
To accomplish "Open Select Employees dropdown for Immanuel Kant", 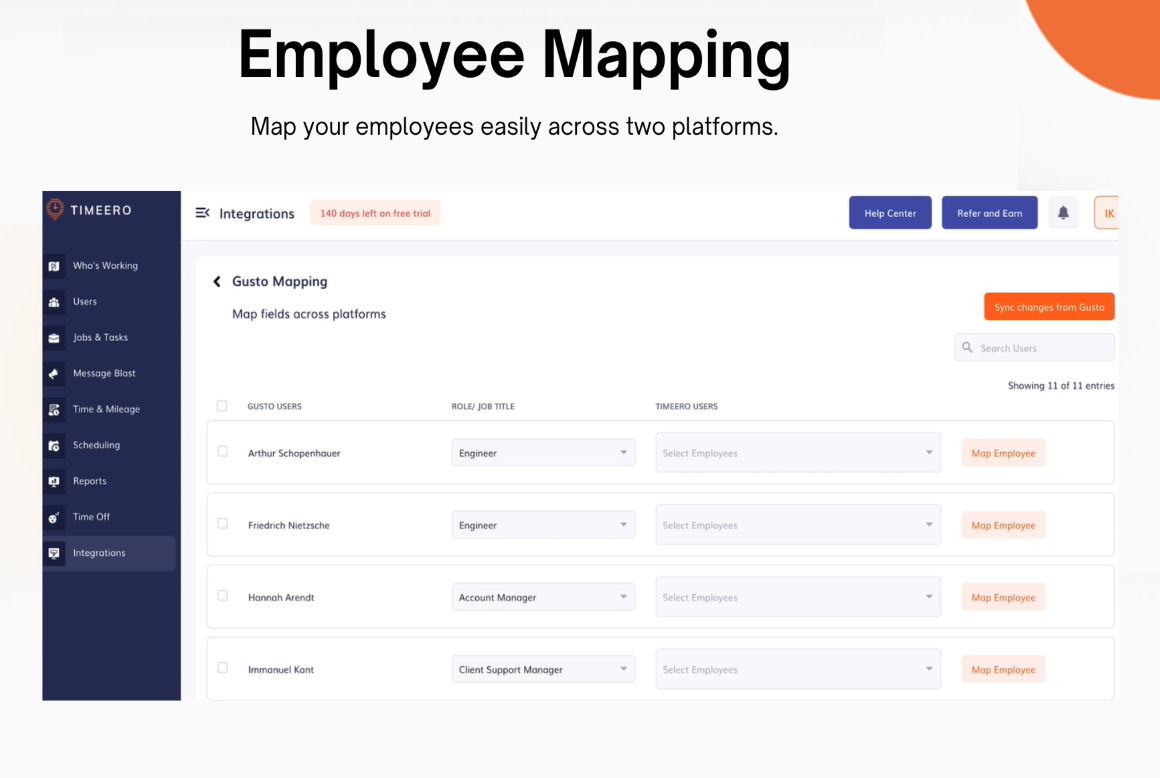I will [798, 669].
